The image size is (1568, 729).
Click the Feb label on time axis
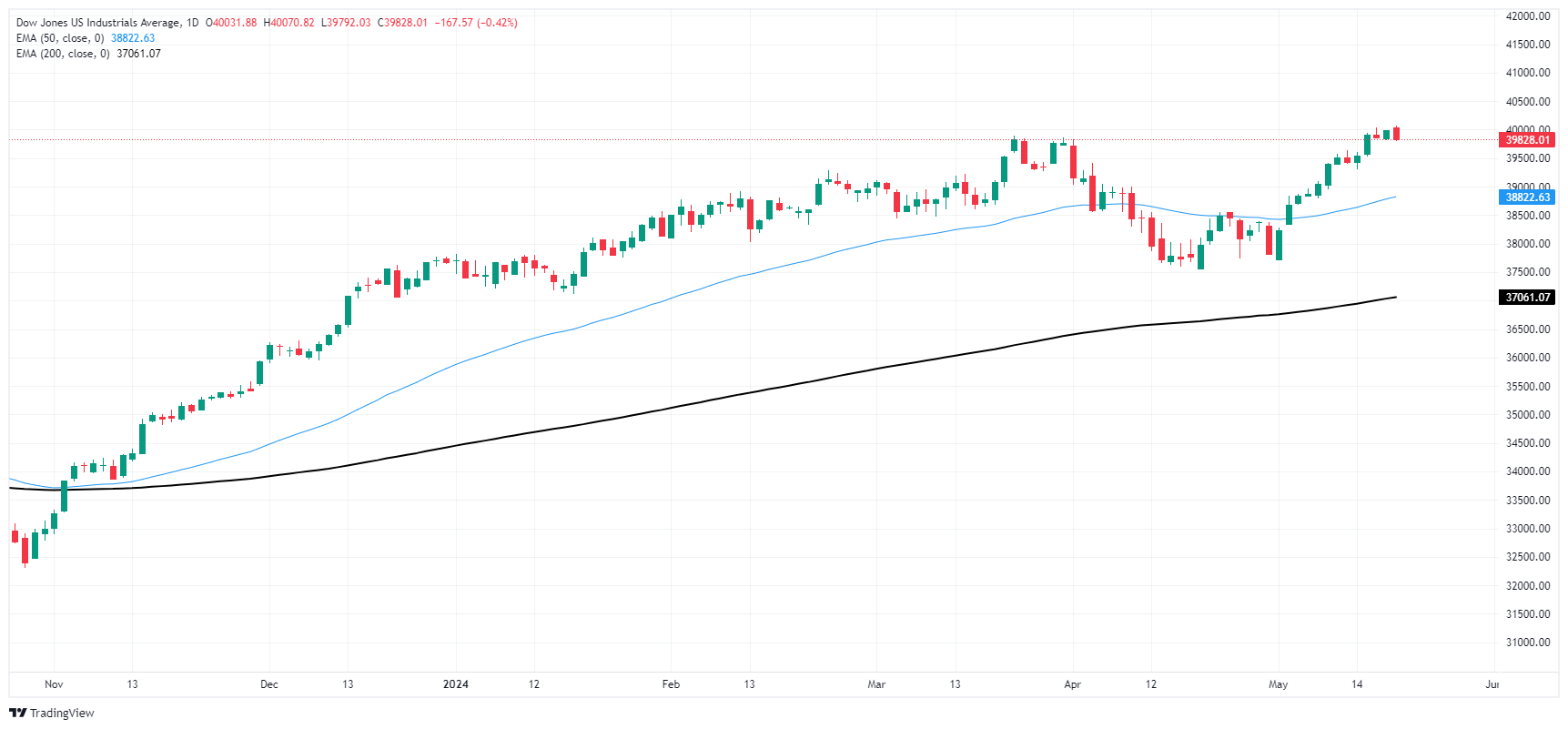[671, 684]
